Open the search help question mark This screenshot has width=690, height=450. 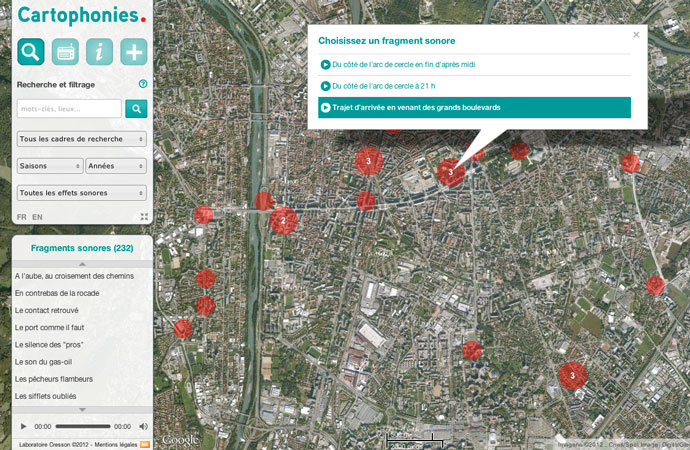click(x=143, y=85)
